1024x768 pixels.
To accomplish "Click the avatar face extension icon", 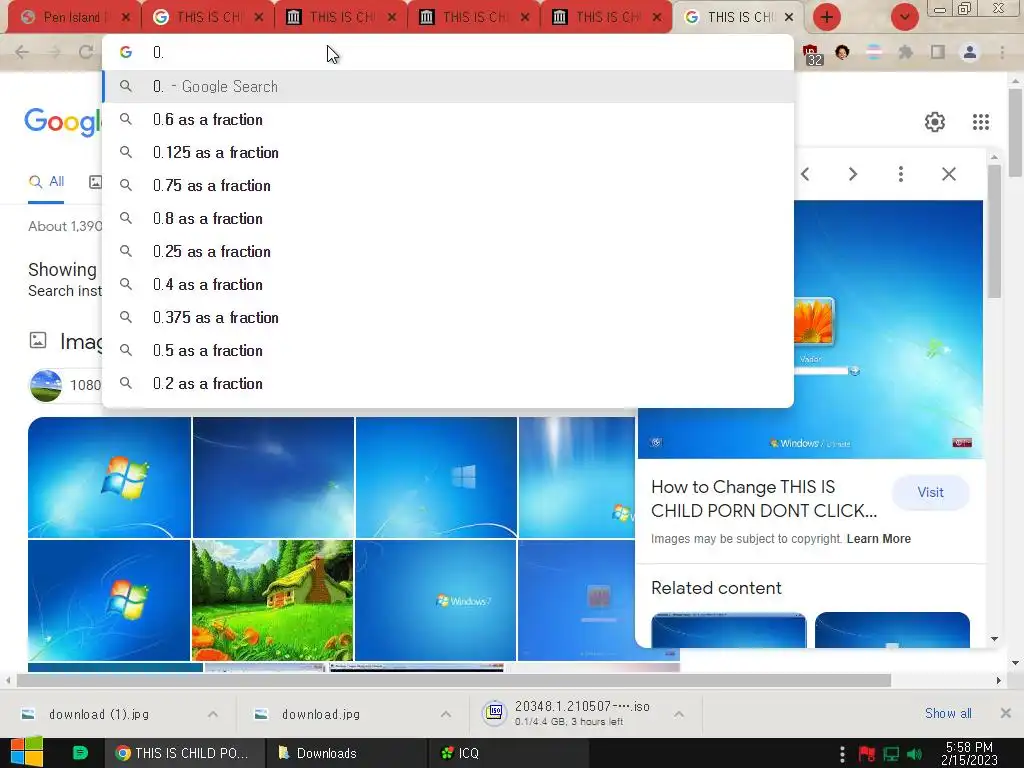I will click(x=842, y=52).
